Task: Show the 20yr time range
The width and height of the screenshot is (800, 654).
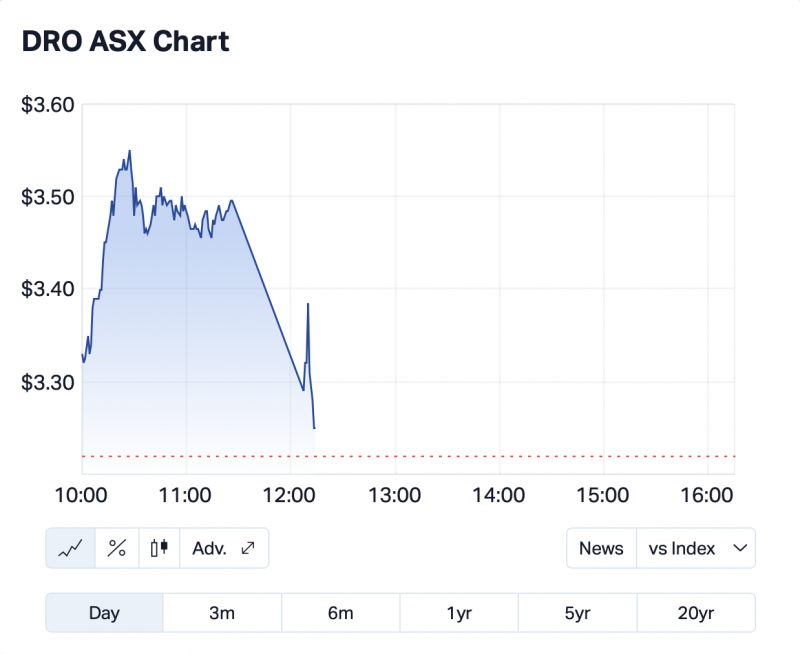Action: [x=696, y=613]
